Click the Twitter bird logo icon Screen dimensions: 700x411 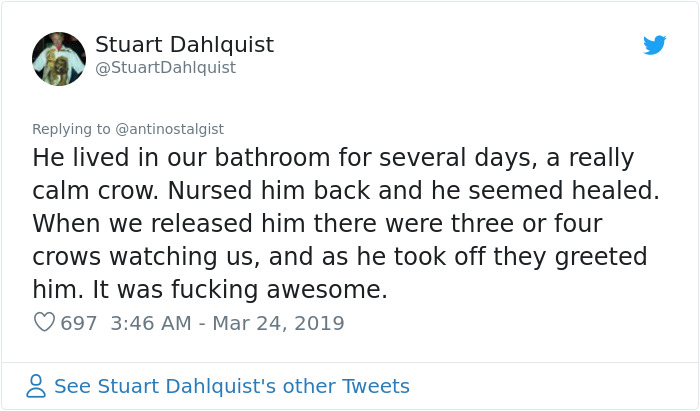click(x=655, y=45)
